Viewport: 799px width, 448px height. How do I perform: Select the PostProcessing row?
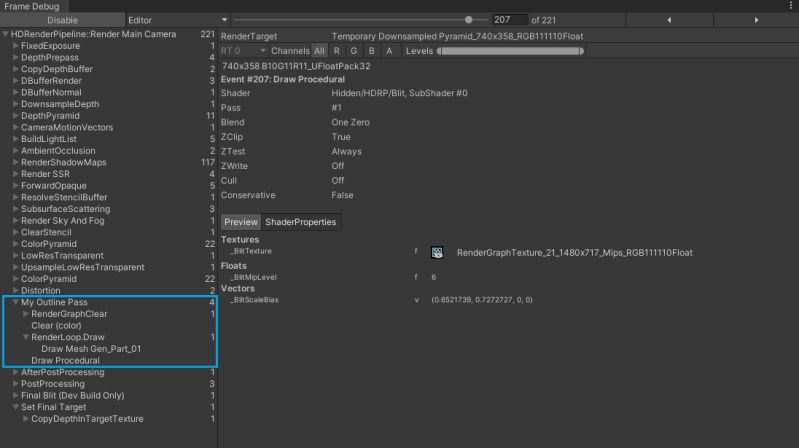click(x=109, y=384)
